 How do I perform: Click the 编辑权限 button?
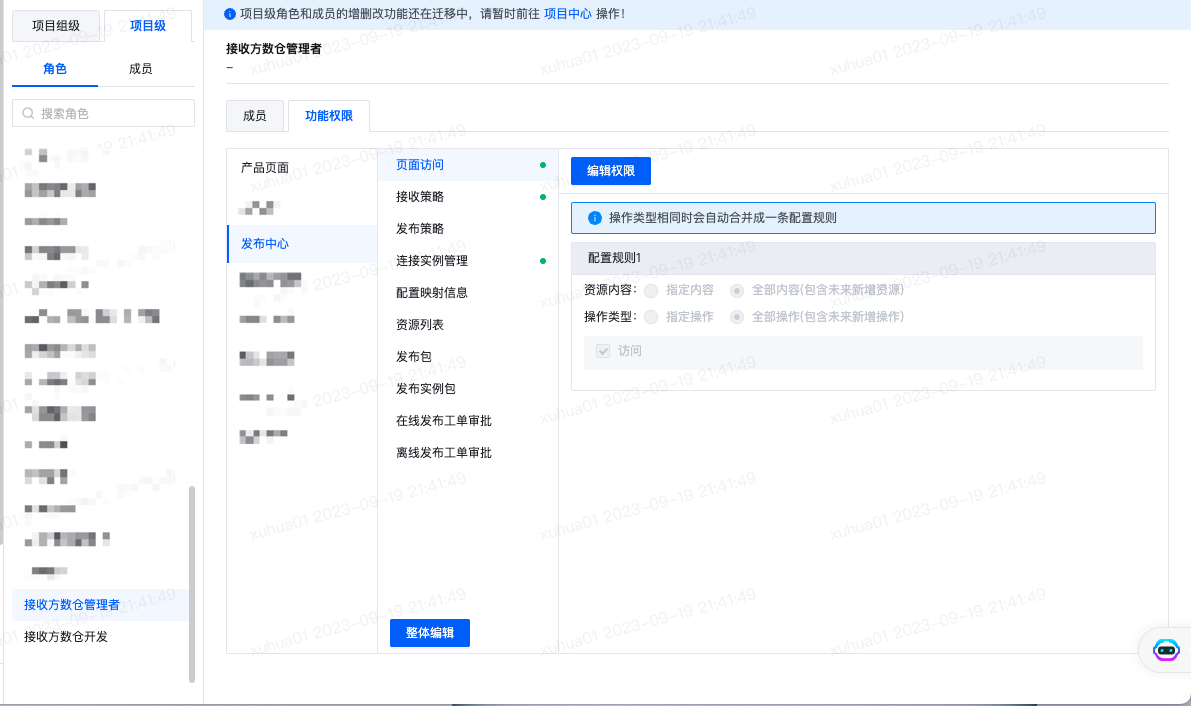coord(611,171)
